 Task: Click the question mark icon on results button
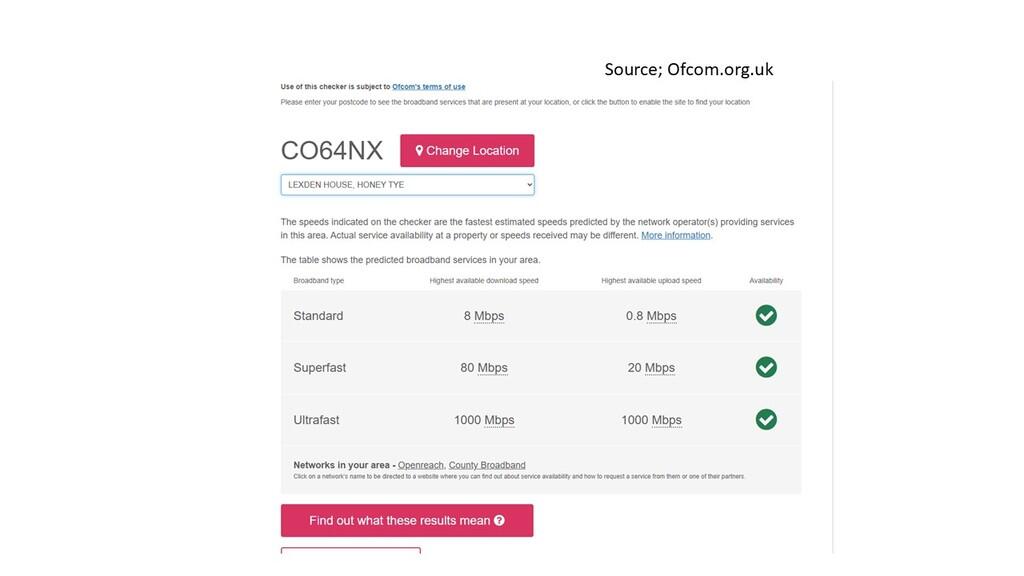[499, 521]
